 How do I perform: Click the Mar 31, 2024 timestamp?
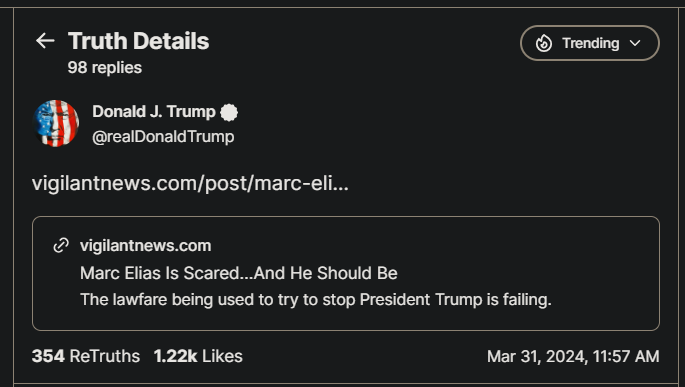tap(573, 356)
